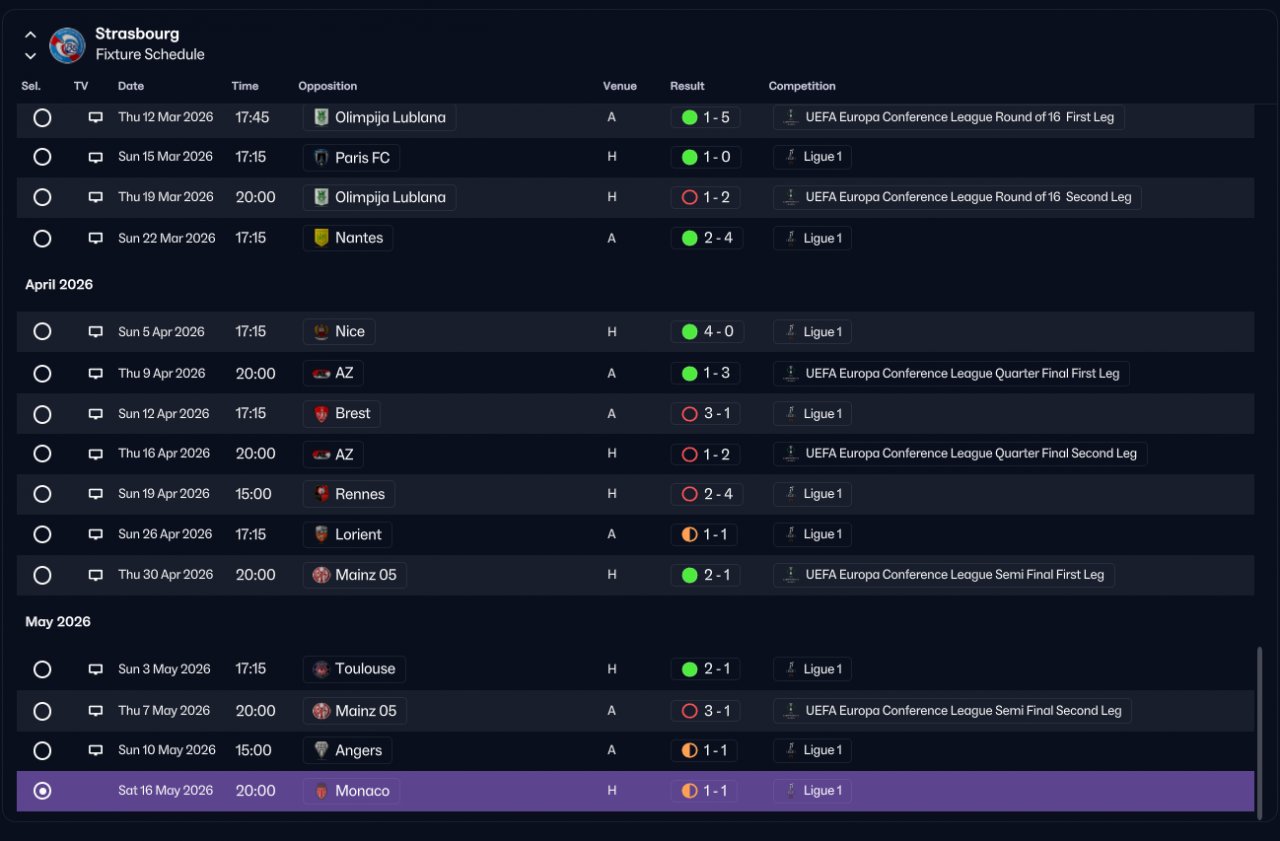Click the up chevron beside Strasbourg
The height and width of the screenshot is (841, 1280).
[31, 35]
